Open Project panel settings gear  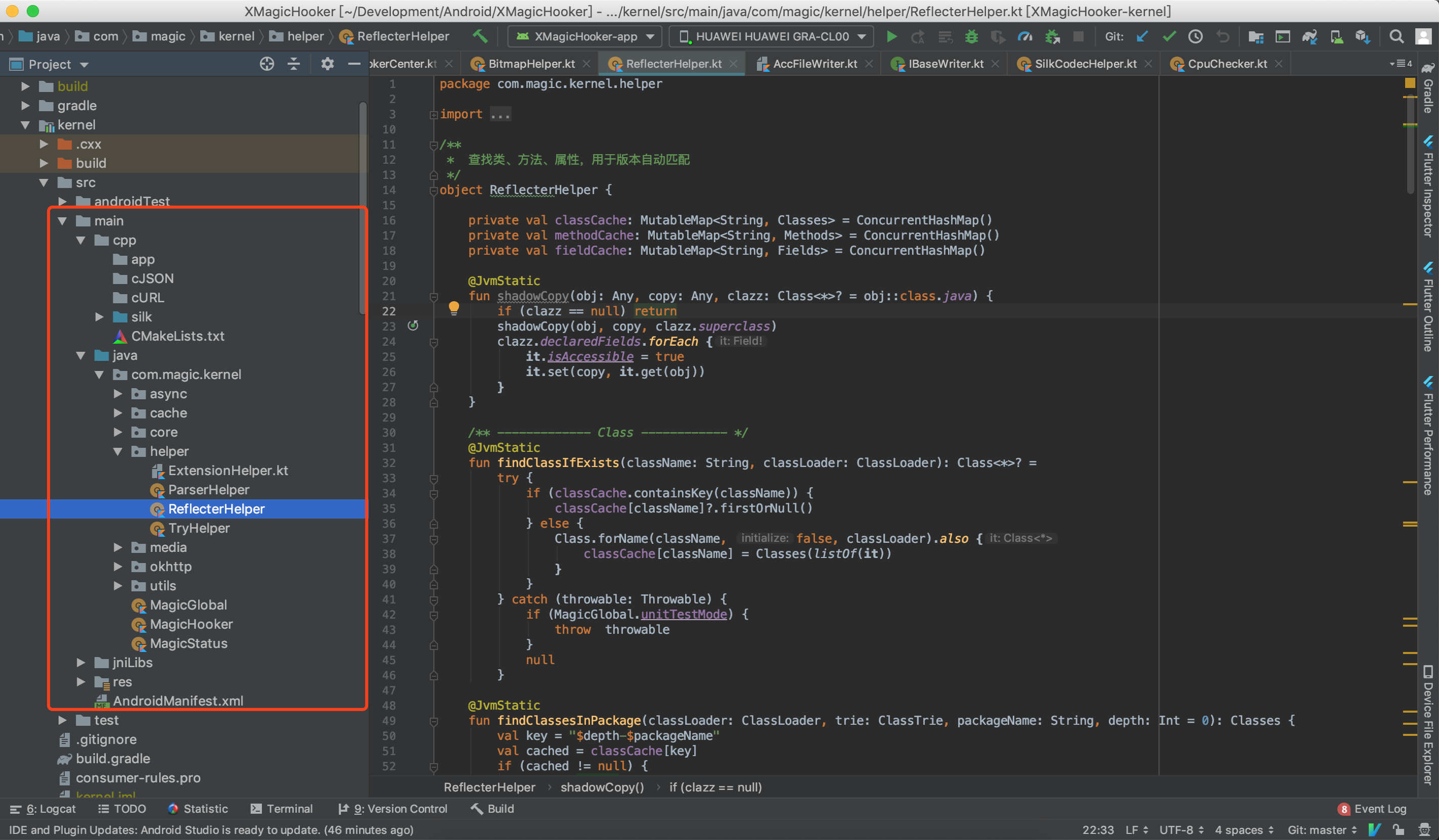[327, 64]
